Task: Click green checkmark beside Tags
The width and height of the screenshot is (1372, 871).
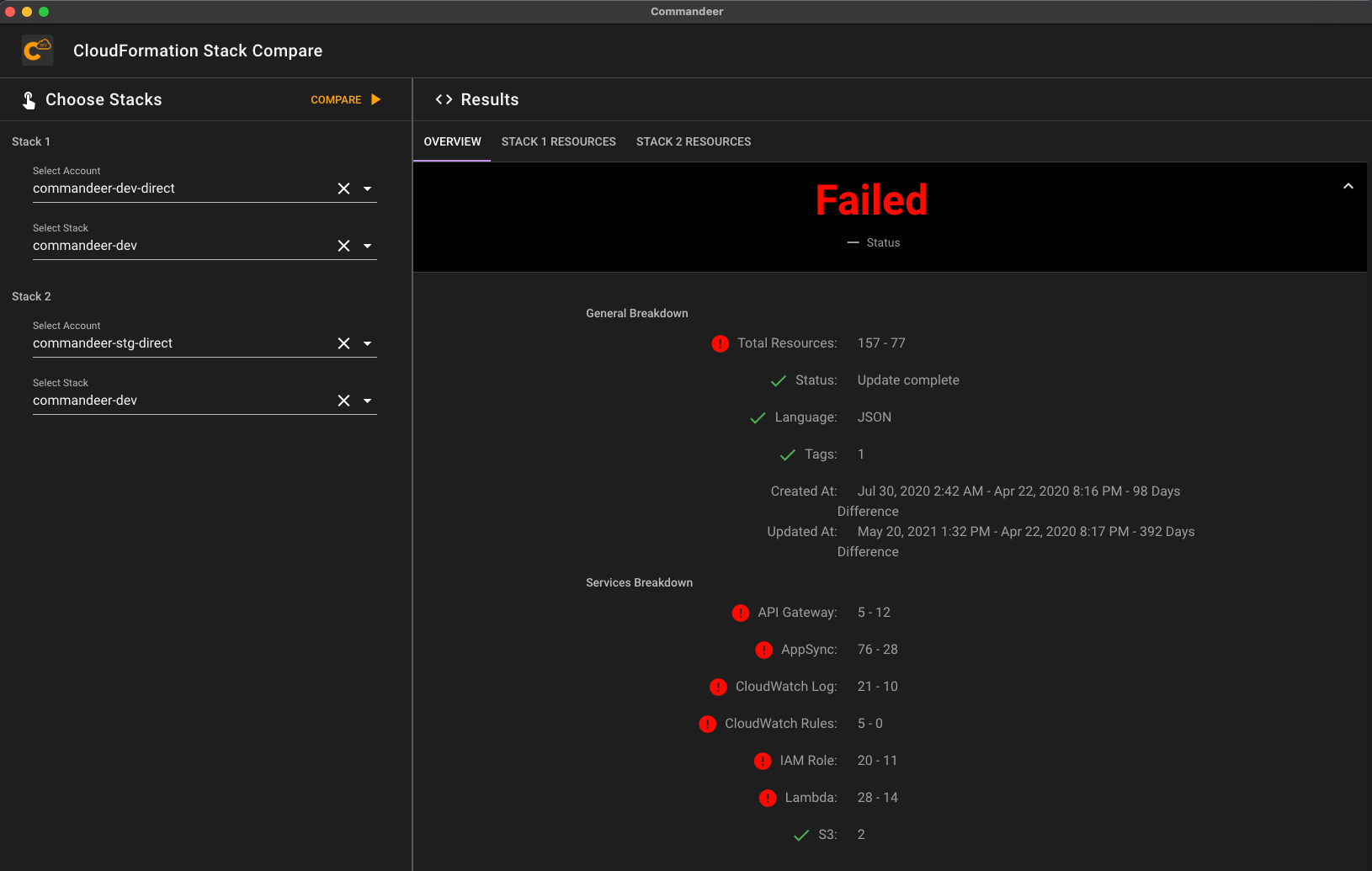Action: (x=787, y=454)
